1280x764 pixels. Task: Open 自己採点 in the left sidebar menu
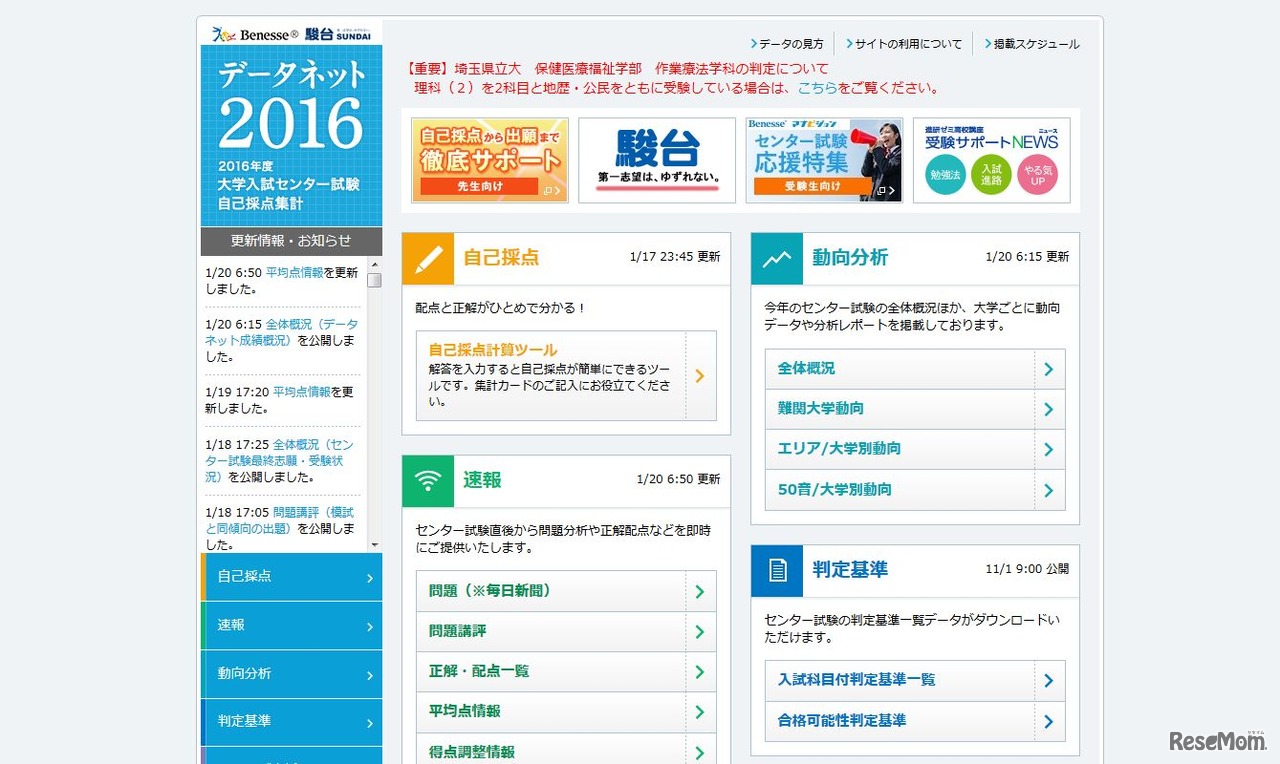click(291, 577)
